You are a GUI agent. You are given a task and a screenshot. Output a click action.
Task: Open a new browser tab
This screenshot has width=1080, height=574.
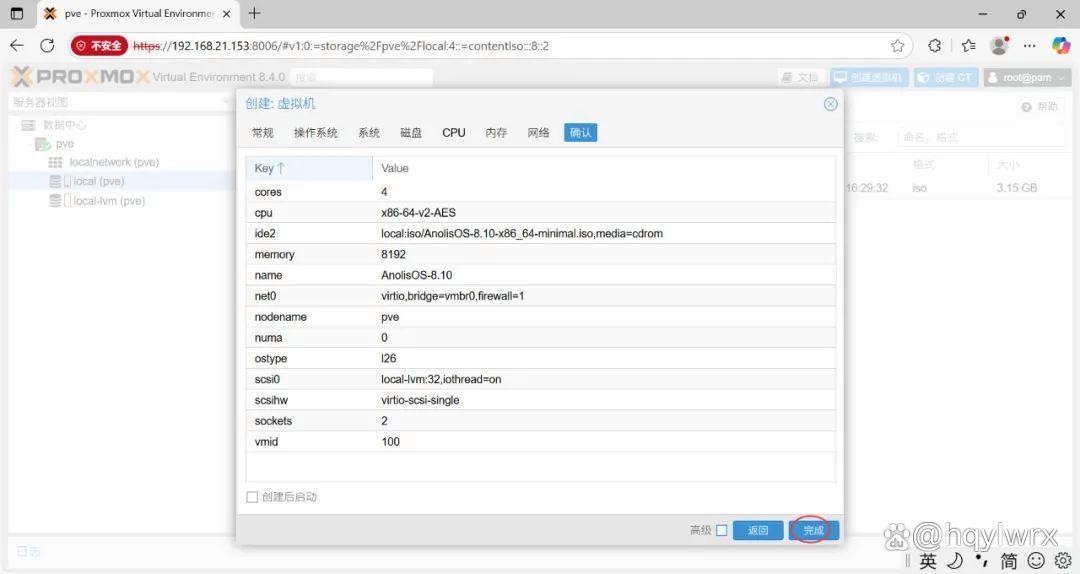[x=254, y=13]
